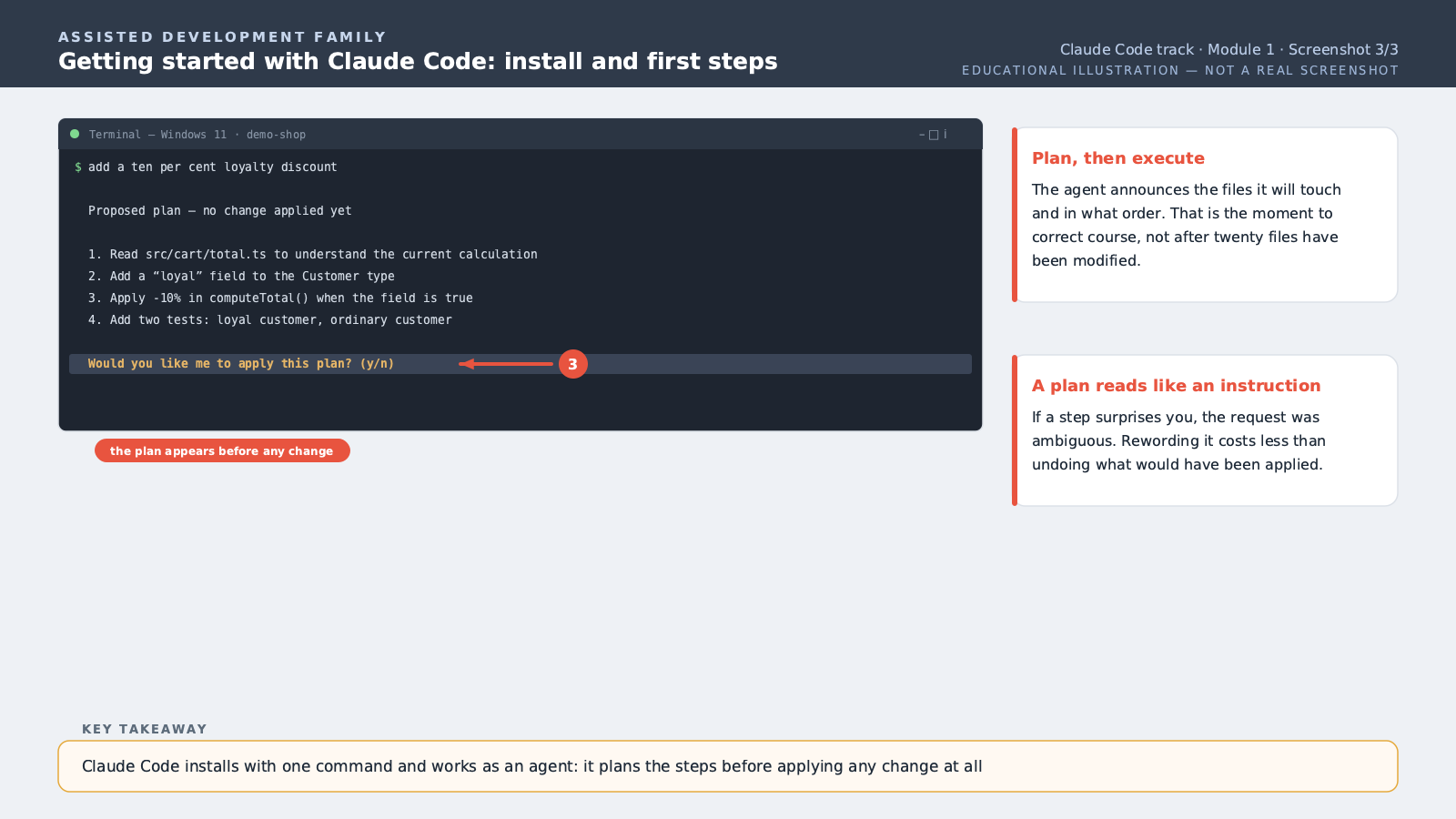Click the terminal title 'Terminal — Windows 11 · demo-shop'

point(197,135)
